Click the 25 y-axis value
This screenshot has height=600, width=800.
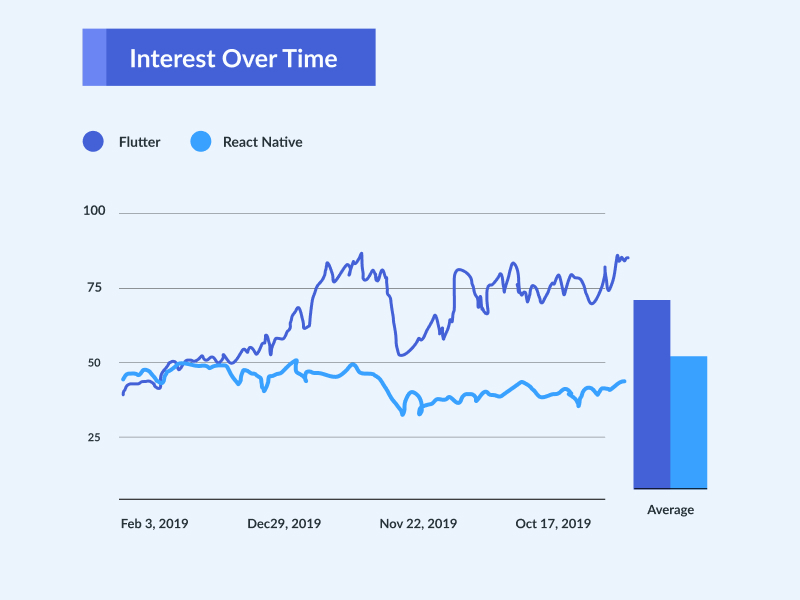pos(94,437)
